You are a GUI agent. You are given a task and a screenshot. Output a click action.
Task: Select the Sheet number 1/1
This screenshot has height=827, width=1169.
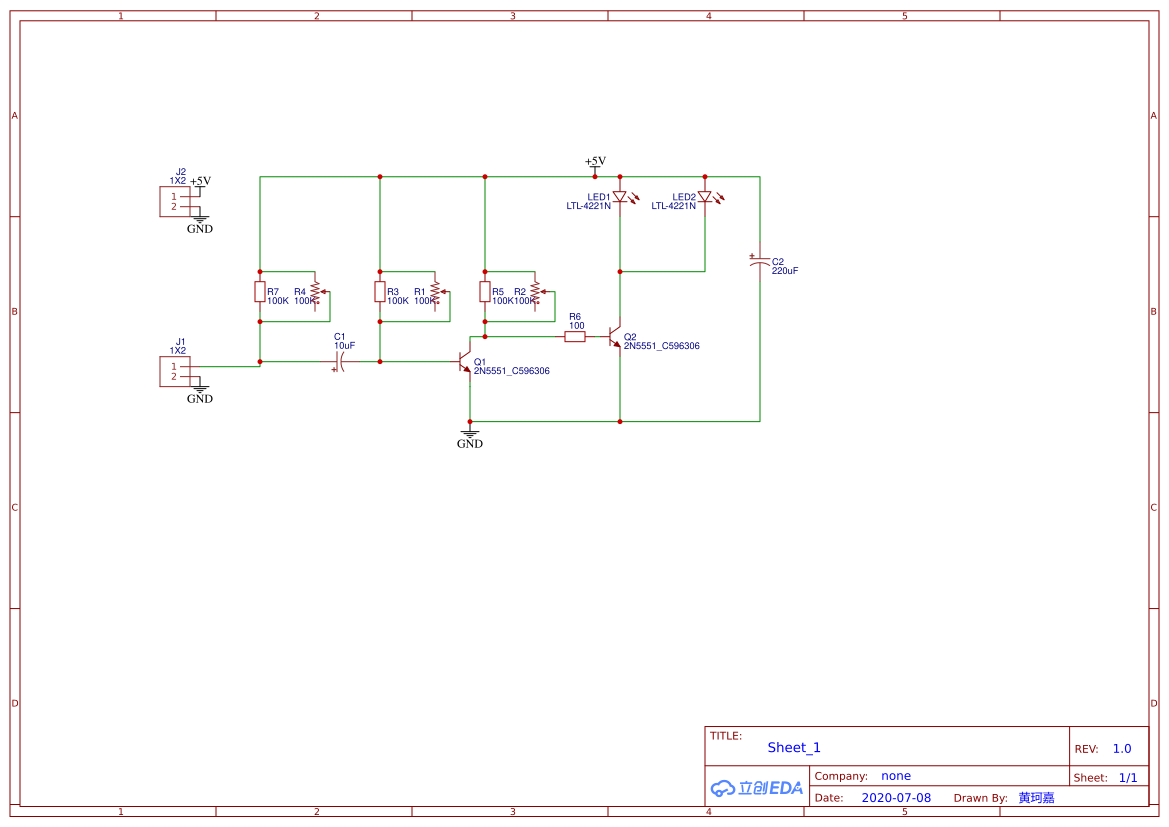[x=1128, y=778]
